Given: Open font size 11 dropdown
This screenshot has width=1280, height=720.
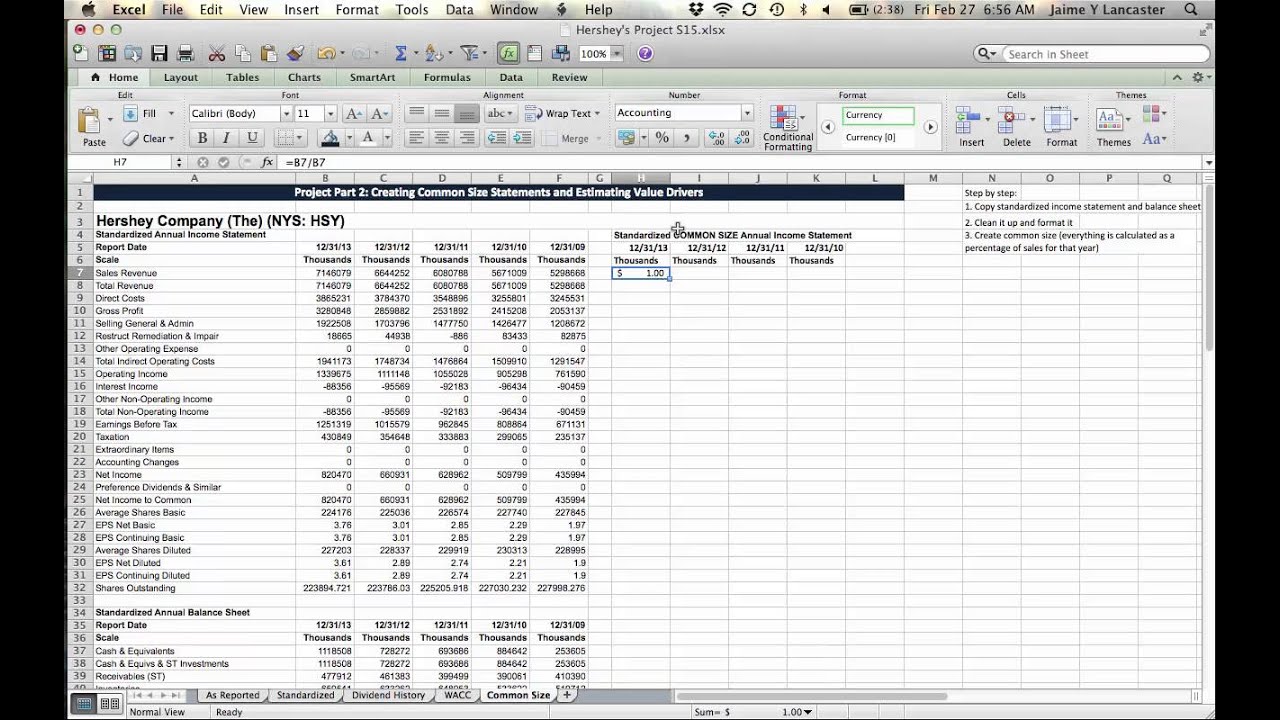Looking at the screenshot, I should coord(332,114).
